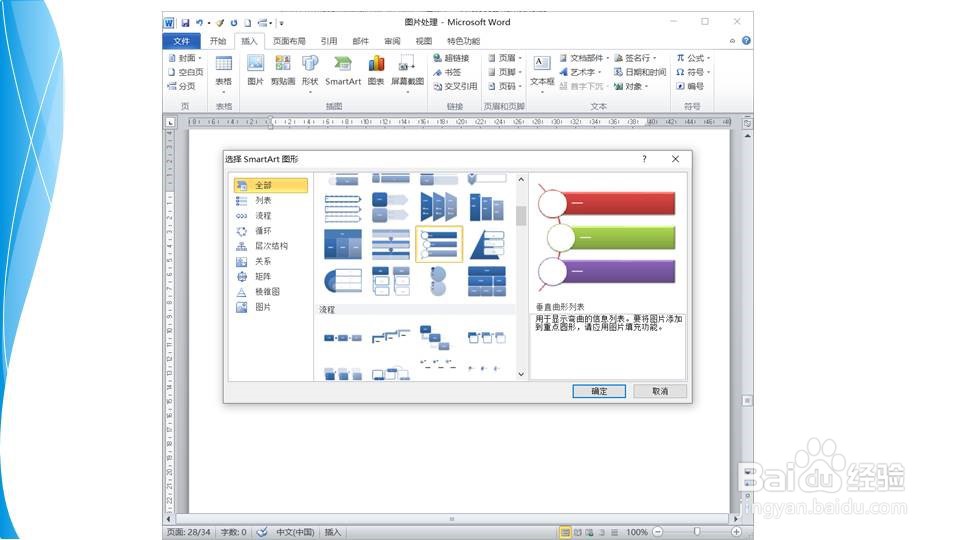This screenshot has height=540, width=960.
Task: Click the 确定 (OK) button
Action: click(599, 391)
